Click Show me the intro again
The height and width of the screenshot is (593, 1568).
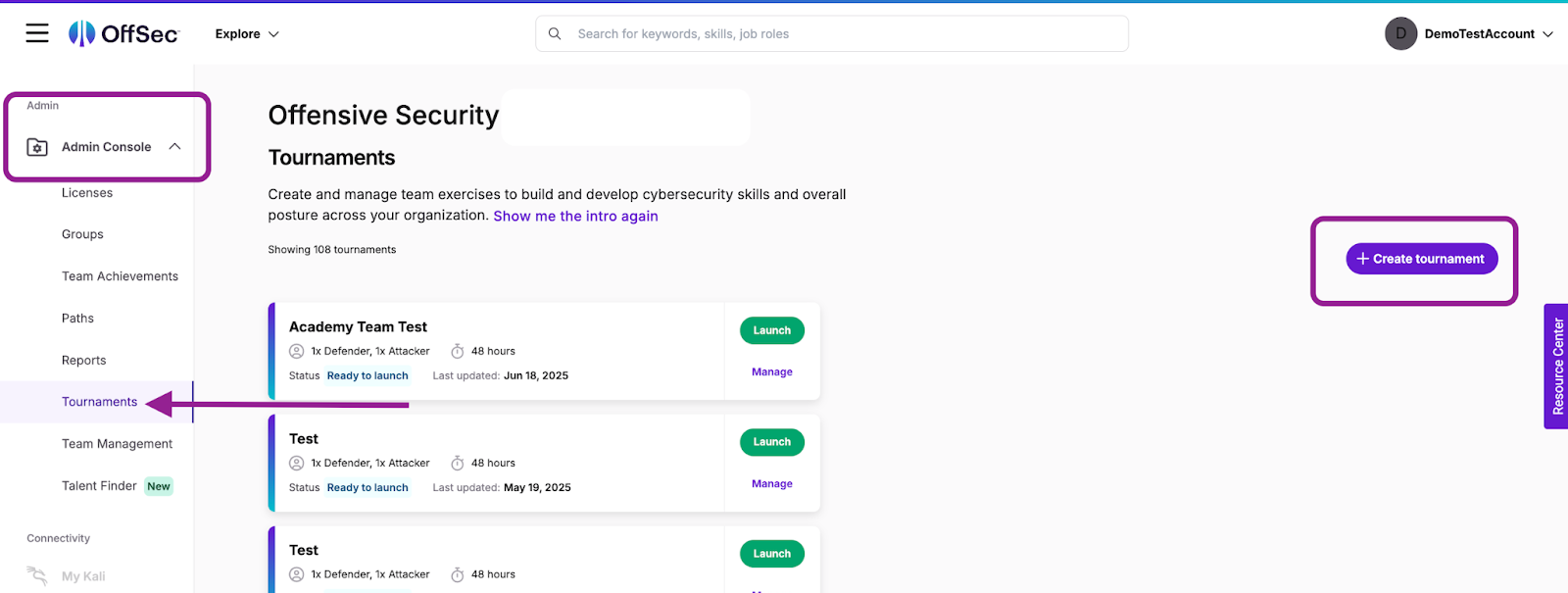tap(575, 217)
